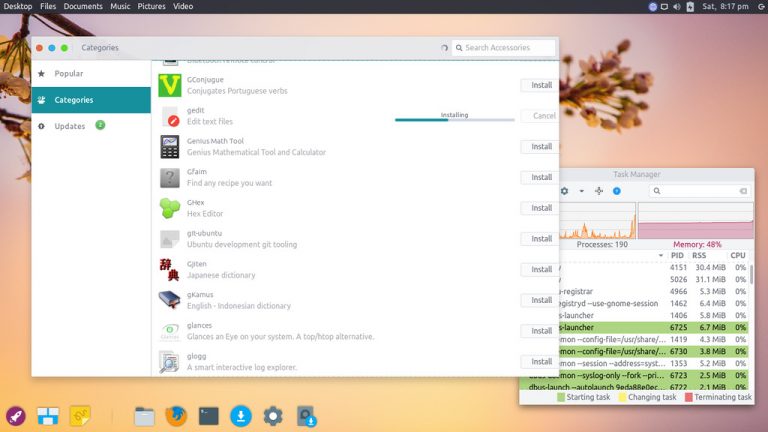Open the workspace switcher icon in dock
This screenshot has width=768, height=432.
click(x=48, y=416)
